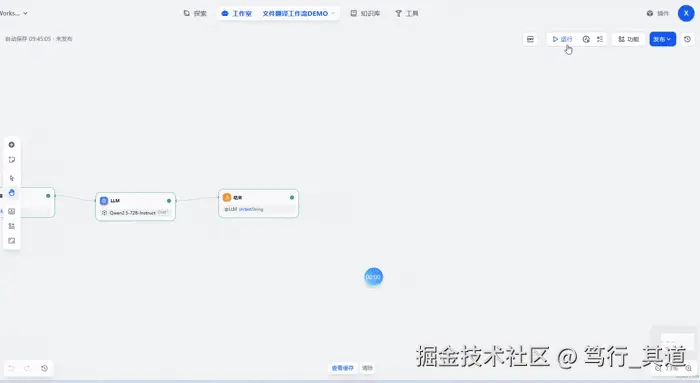Expand the 文件翻译工作流DEMO app dropdown
This screenshot has width=700, height=383.
[x=298, y=13]
